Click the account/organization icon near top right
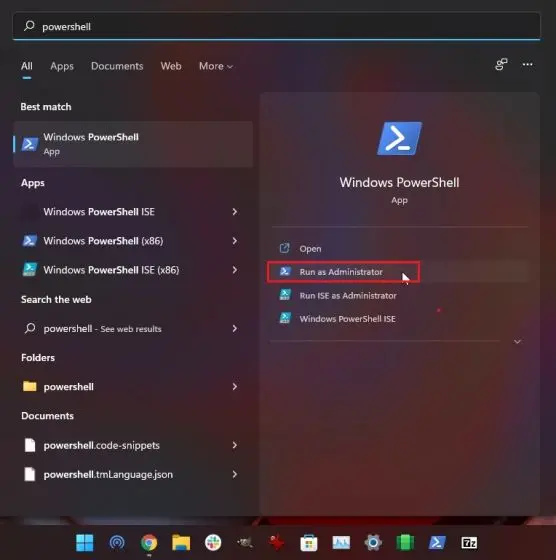556x560 pixels. [501, 64]
